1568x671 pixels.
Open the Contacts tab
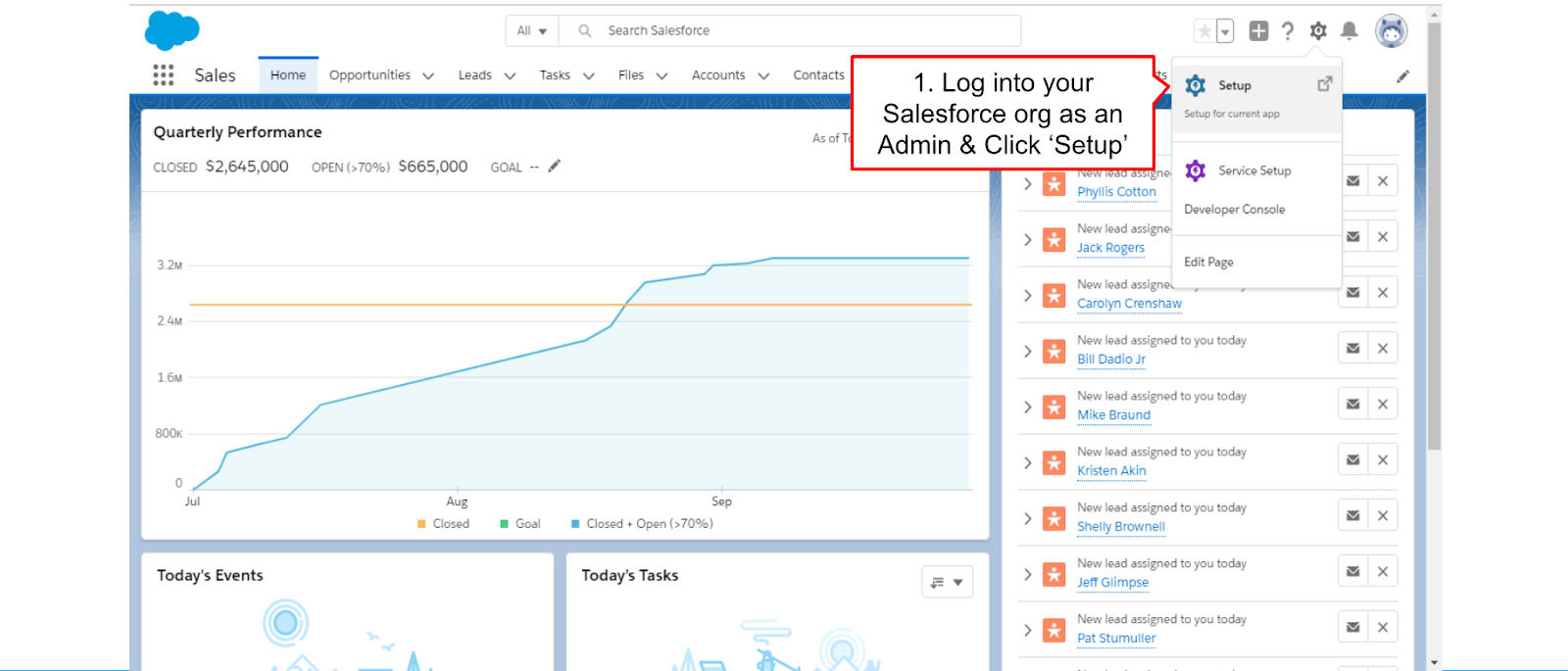pyautogui.click(x=818, y=75)
